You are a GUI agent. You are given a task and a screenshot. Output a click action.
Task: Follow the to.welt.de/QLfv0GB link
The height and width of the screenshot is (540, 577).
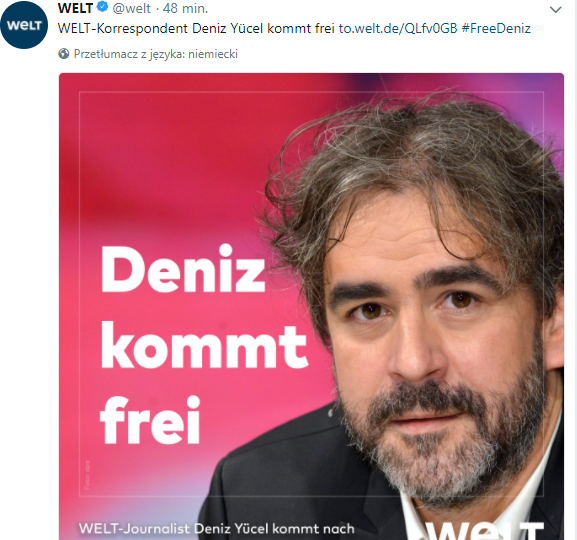[x=398, y=28]
